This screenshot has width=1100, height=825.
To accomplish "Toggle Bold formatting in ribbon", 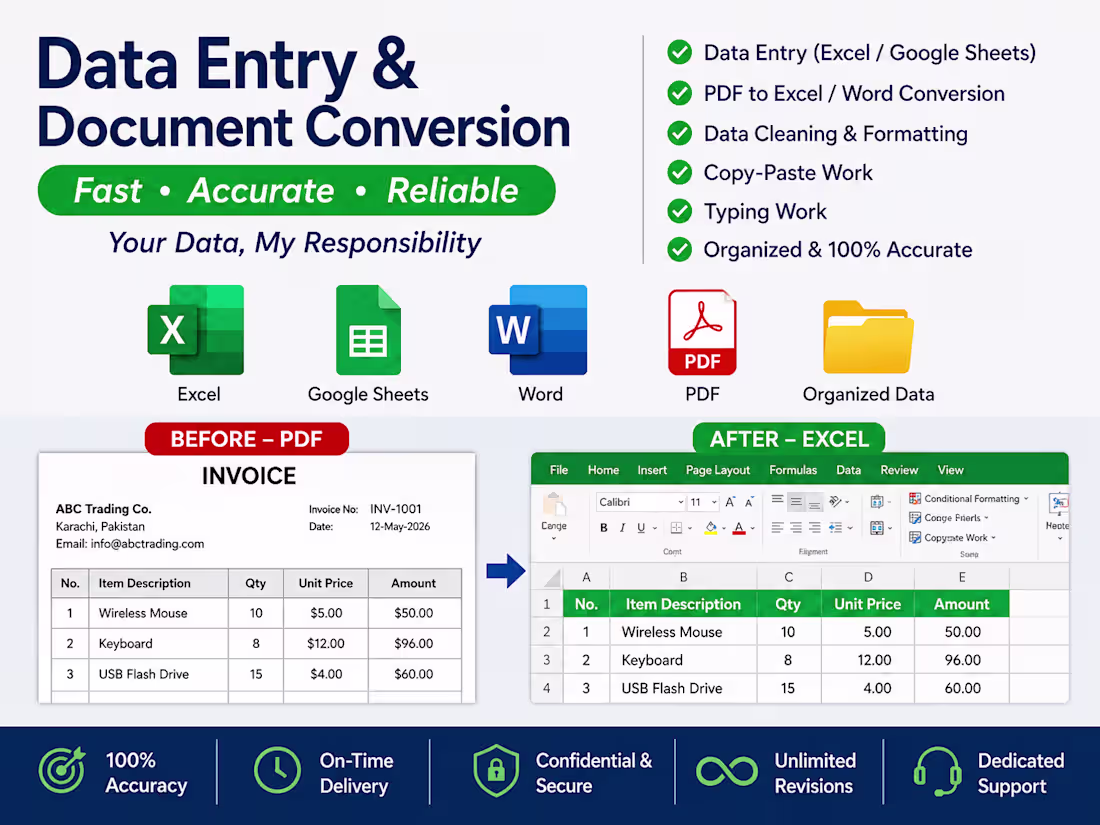I will point(604,528).
